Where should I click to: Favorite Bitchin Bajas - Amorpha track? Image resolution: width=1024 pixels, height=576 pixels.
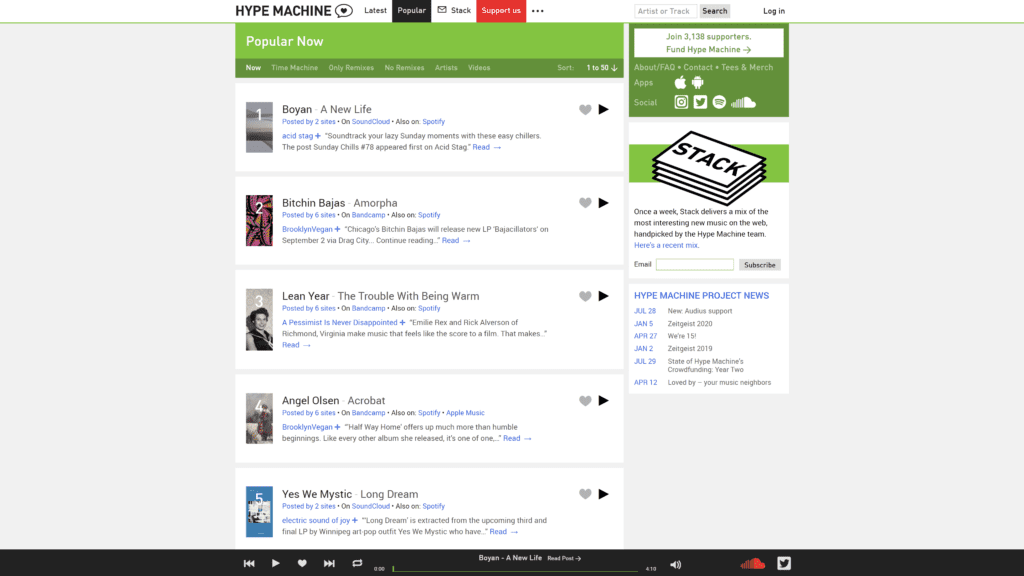[x=585, y=203]
